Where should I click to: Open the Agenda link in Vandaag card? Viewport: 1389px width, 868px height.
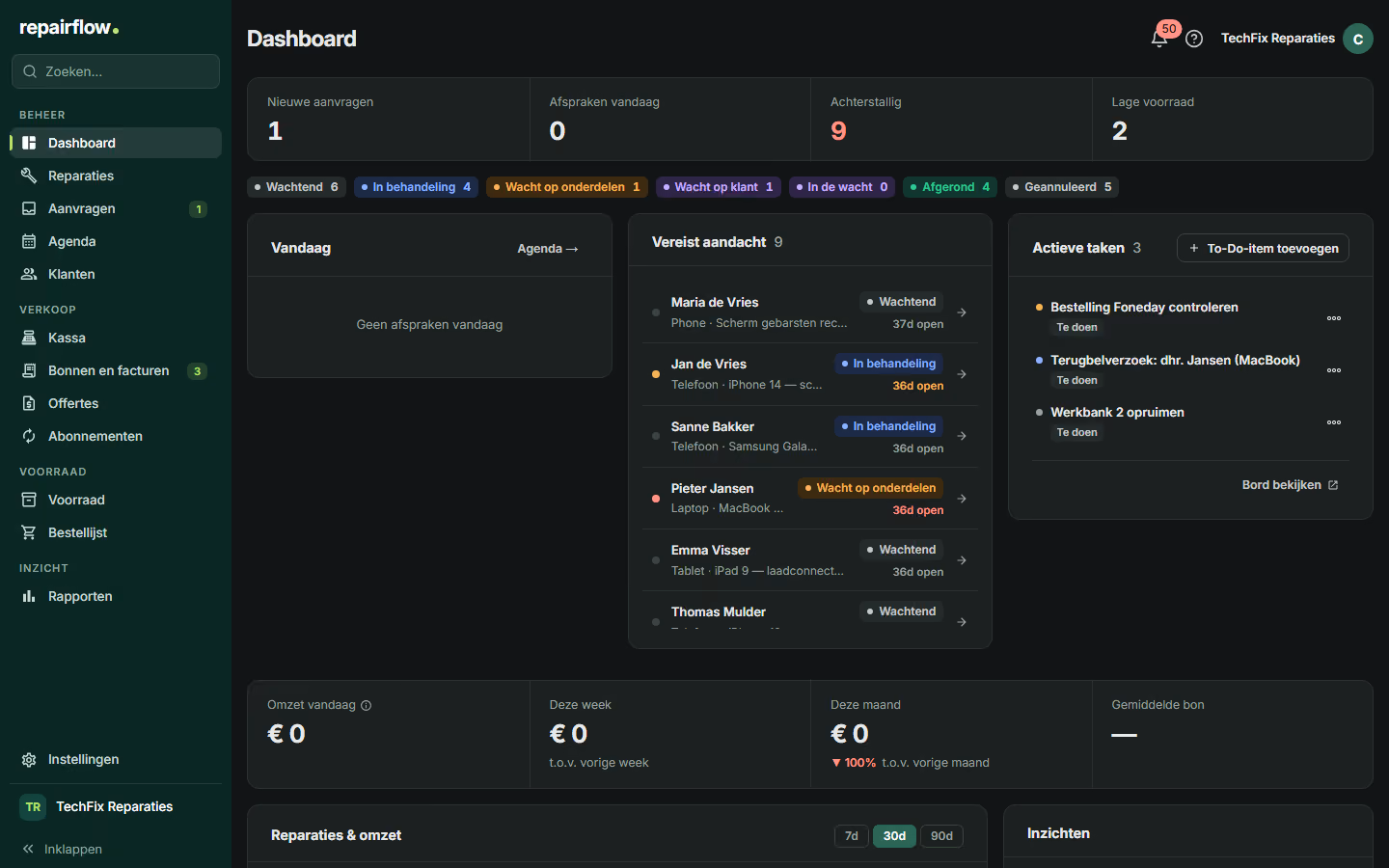pyautogui.click(x=548, y=249)
